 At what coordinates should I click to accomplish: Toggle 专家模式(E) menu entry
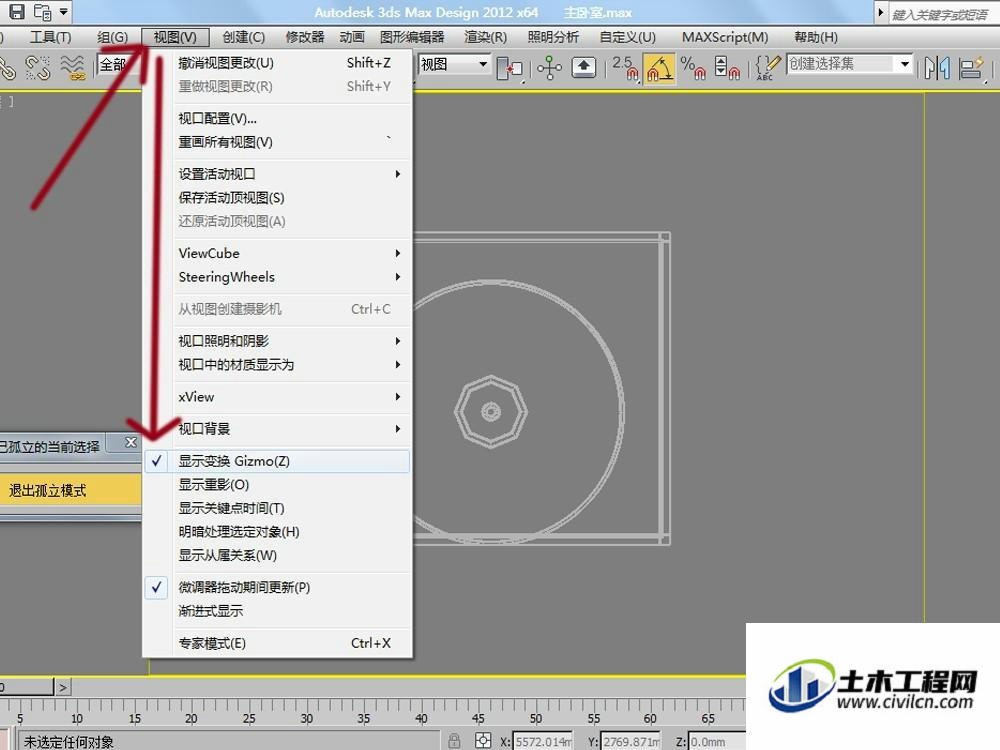pos(277,643)
